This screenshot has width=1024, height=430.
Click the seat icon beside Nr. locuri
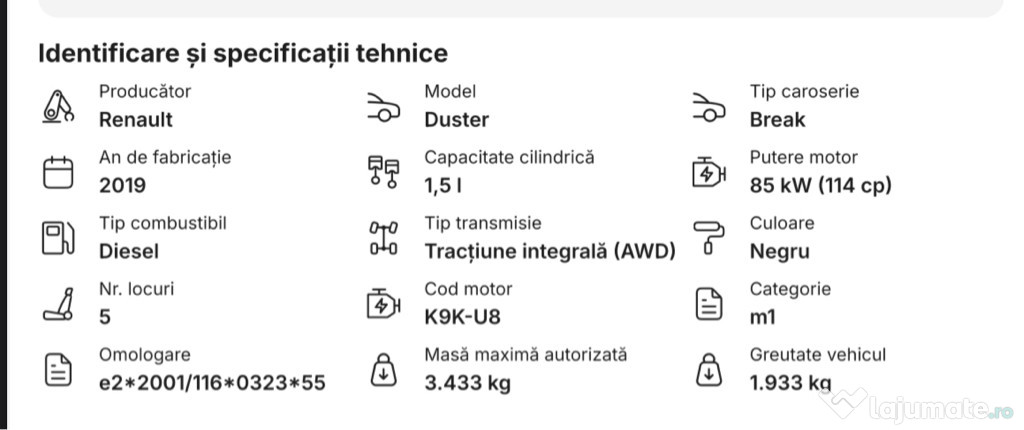(58, 304)
